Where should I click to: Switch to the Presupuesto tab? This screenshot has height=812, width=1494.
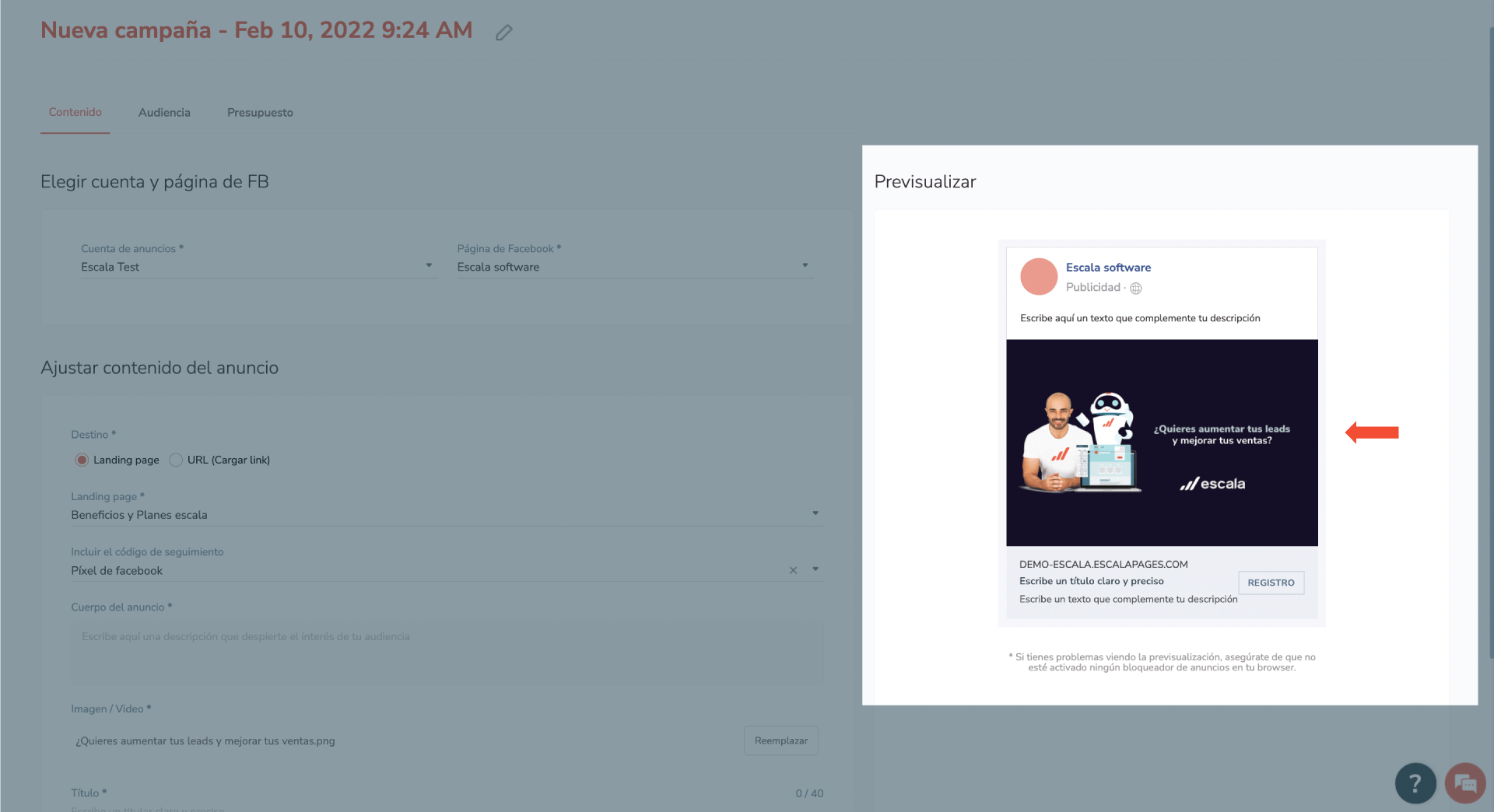tap(260, 113)
